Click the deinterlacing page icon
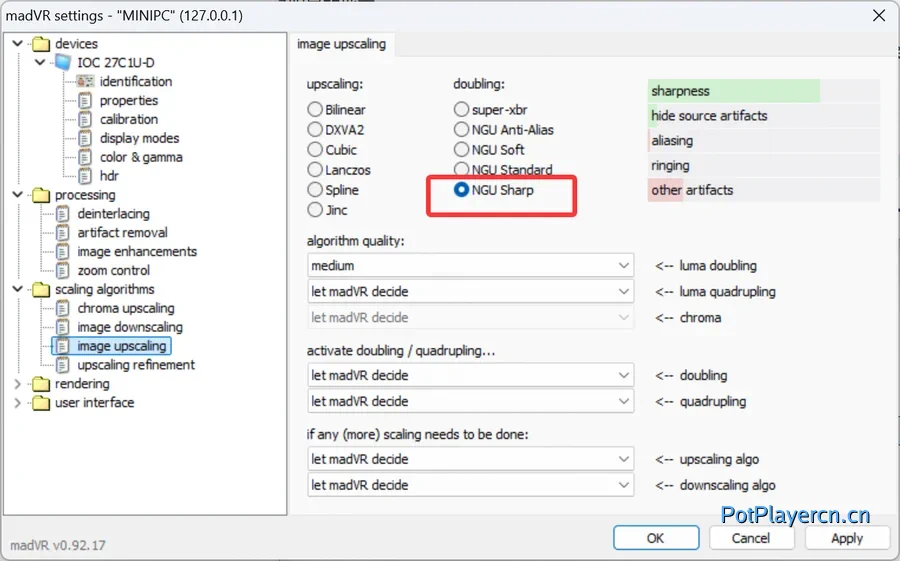Viewport: 900px width, 561px height. pos(64,214)
